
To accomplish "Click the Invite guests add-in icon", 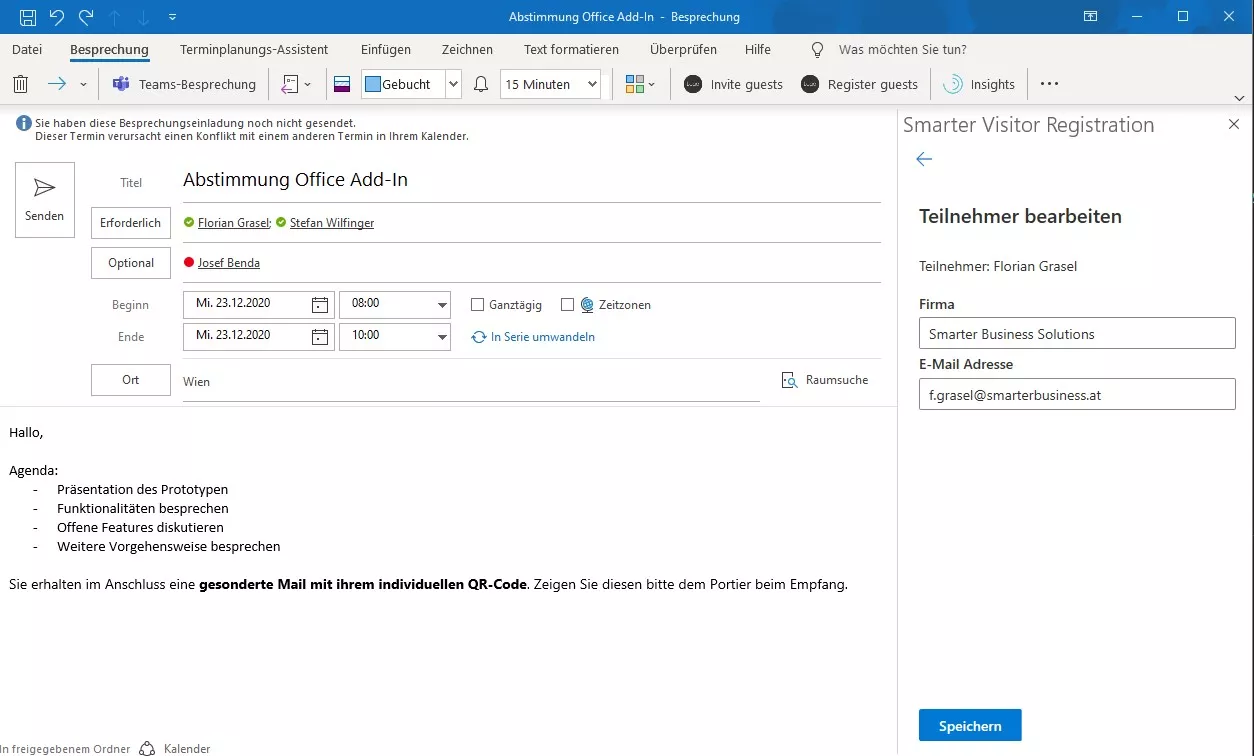I will pyautogui.click(x=732, y=84).
